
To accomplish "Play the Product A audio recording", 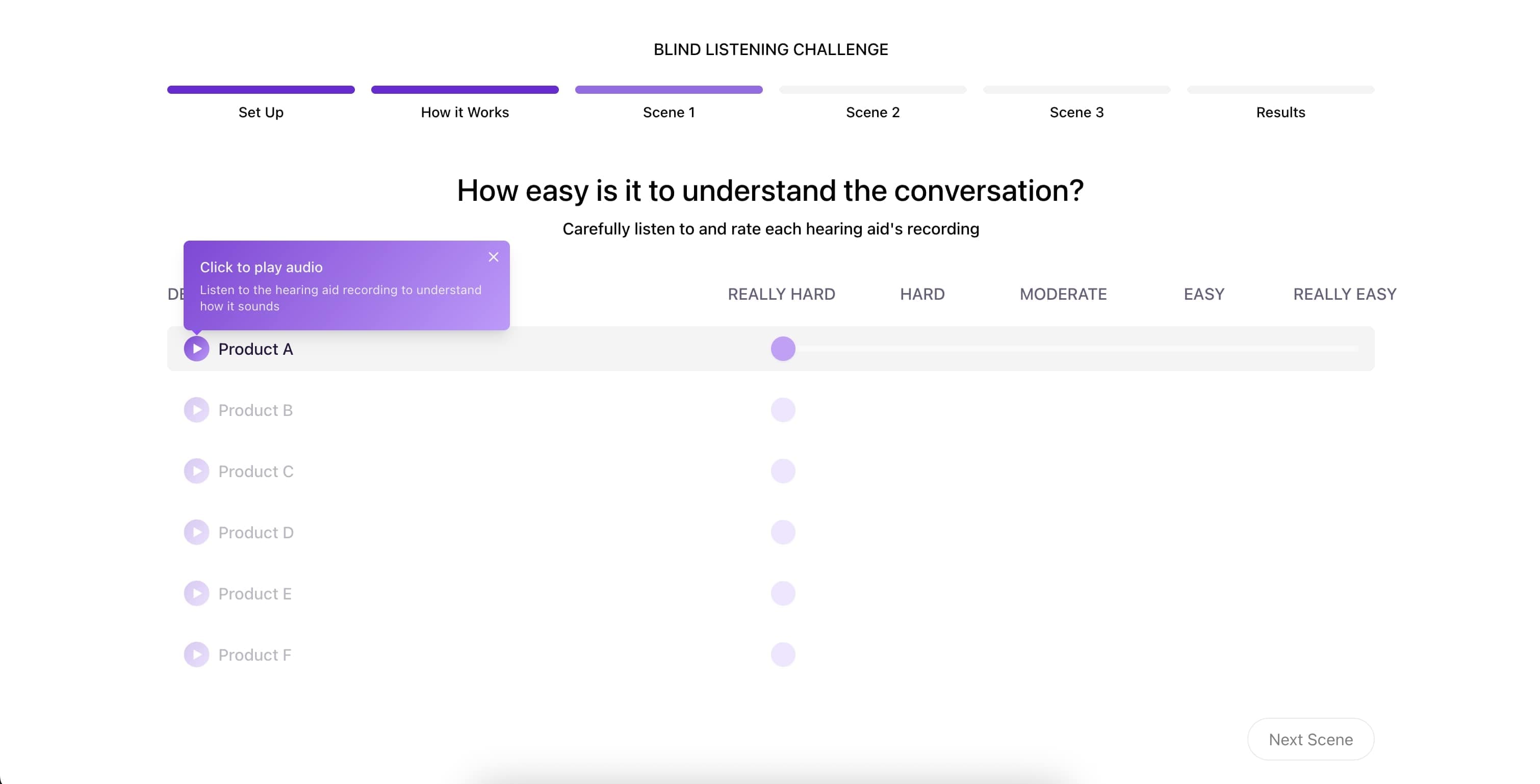I will point(197,349).
